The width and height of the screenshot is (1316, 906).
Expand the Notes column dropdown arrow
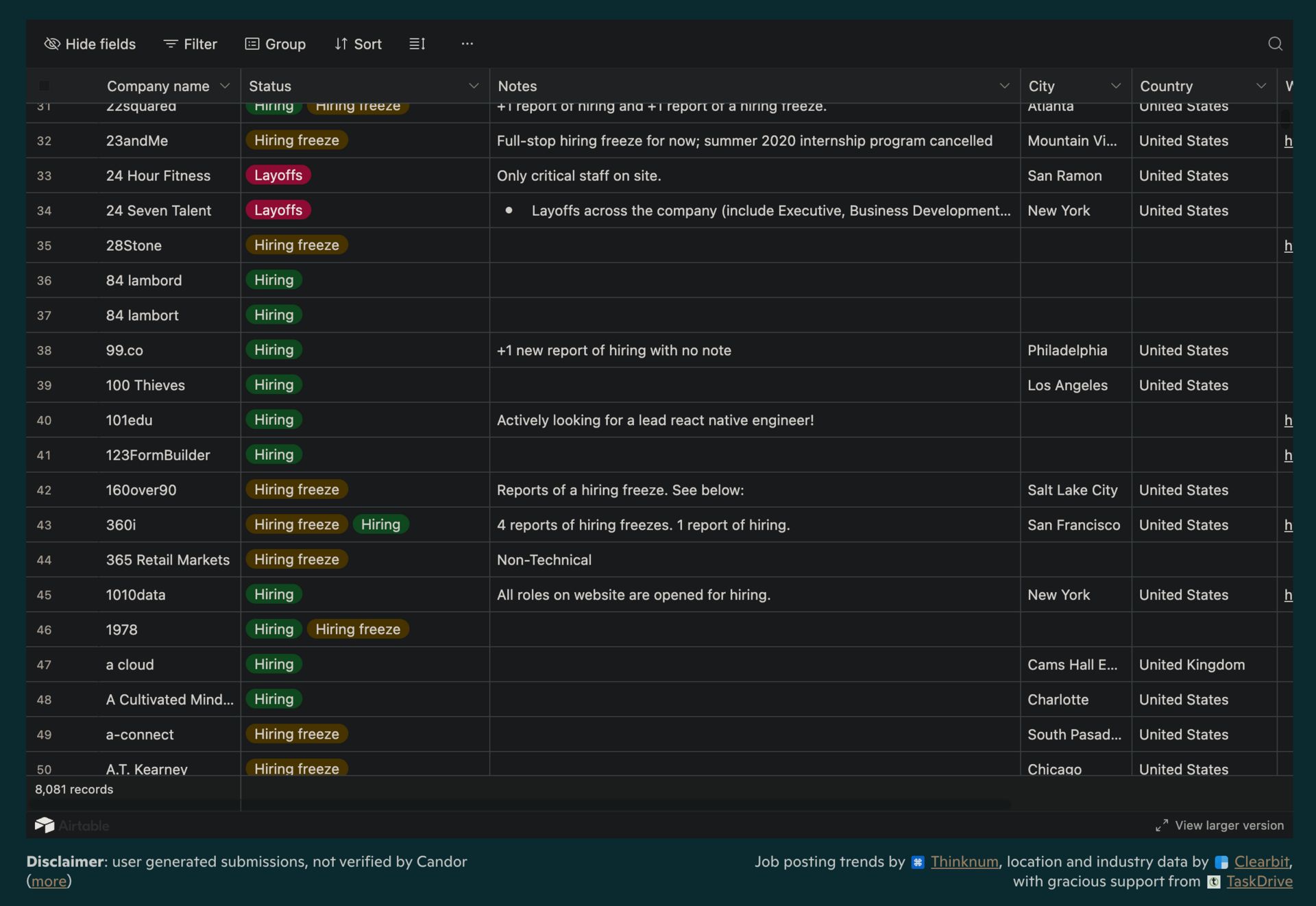(x=1005, y=86)
